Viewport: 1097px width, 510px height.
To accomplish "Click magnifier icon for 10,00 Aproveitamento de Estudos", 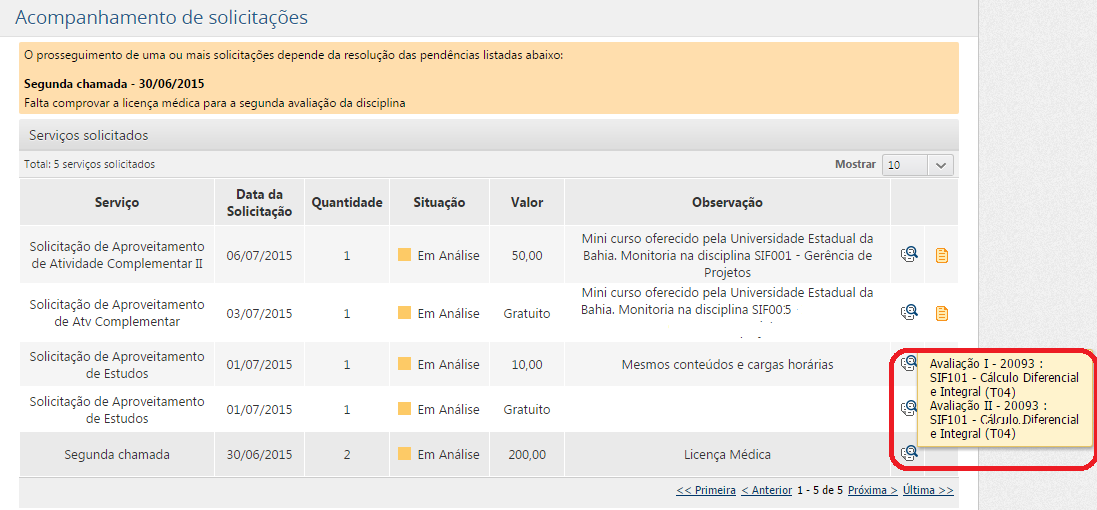I will 909,364.
